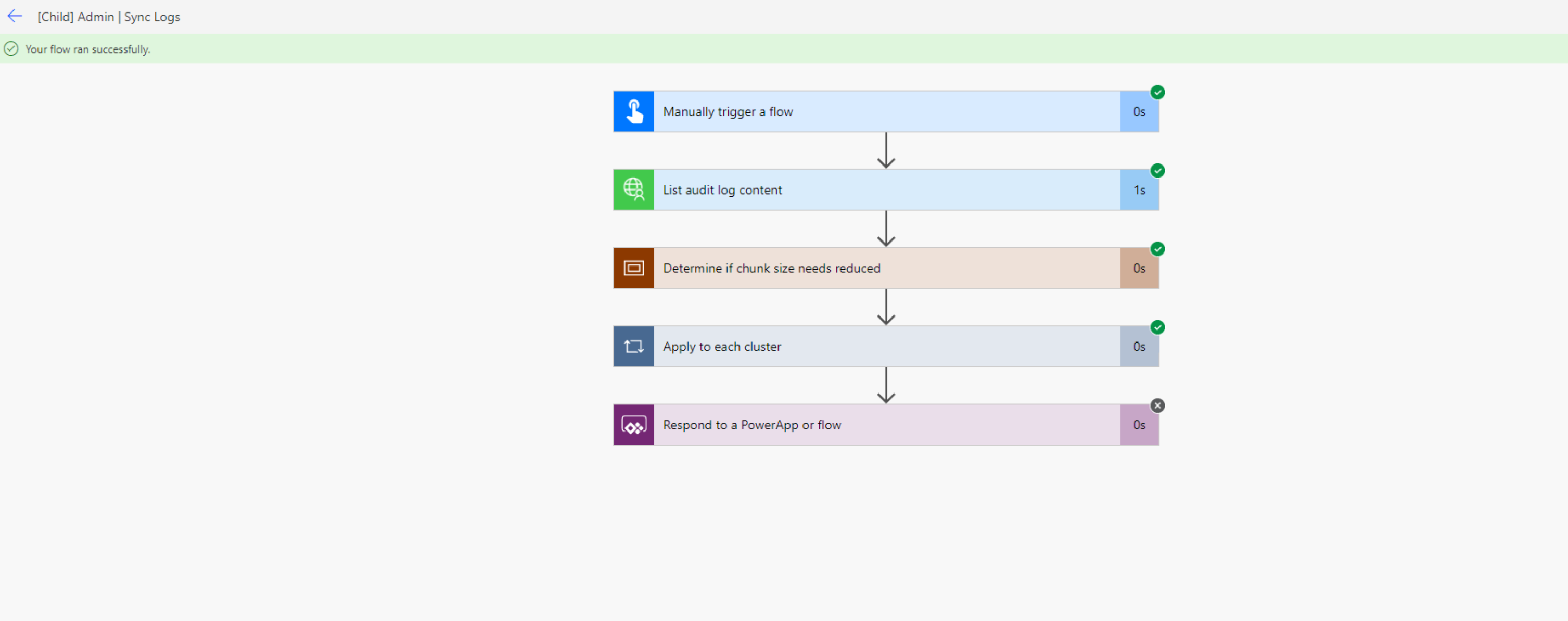Select the Compose icon on chunk size action
Image resolution: width=1568 pixels, height=621 pixels.
pos(634,268)
